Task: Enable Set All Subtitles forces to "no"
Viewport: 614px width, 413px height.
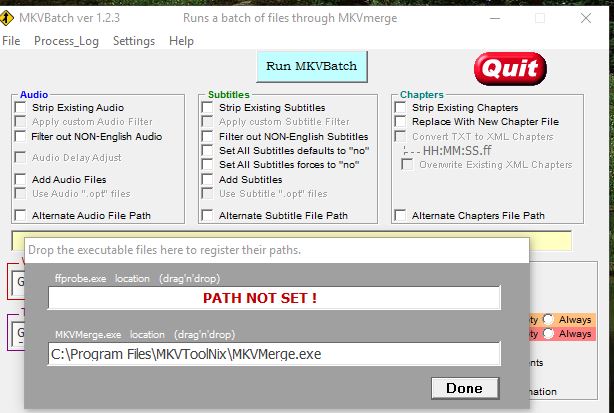Action: [207, 164]
